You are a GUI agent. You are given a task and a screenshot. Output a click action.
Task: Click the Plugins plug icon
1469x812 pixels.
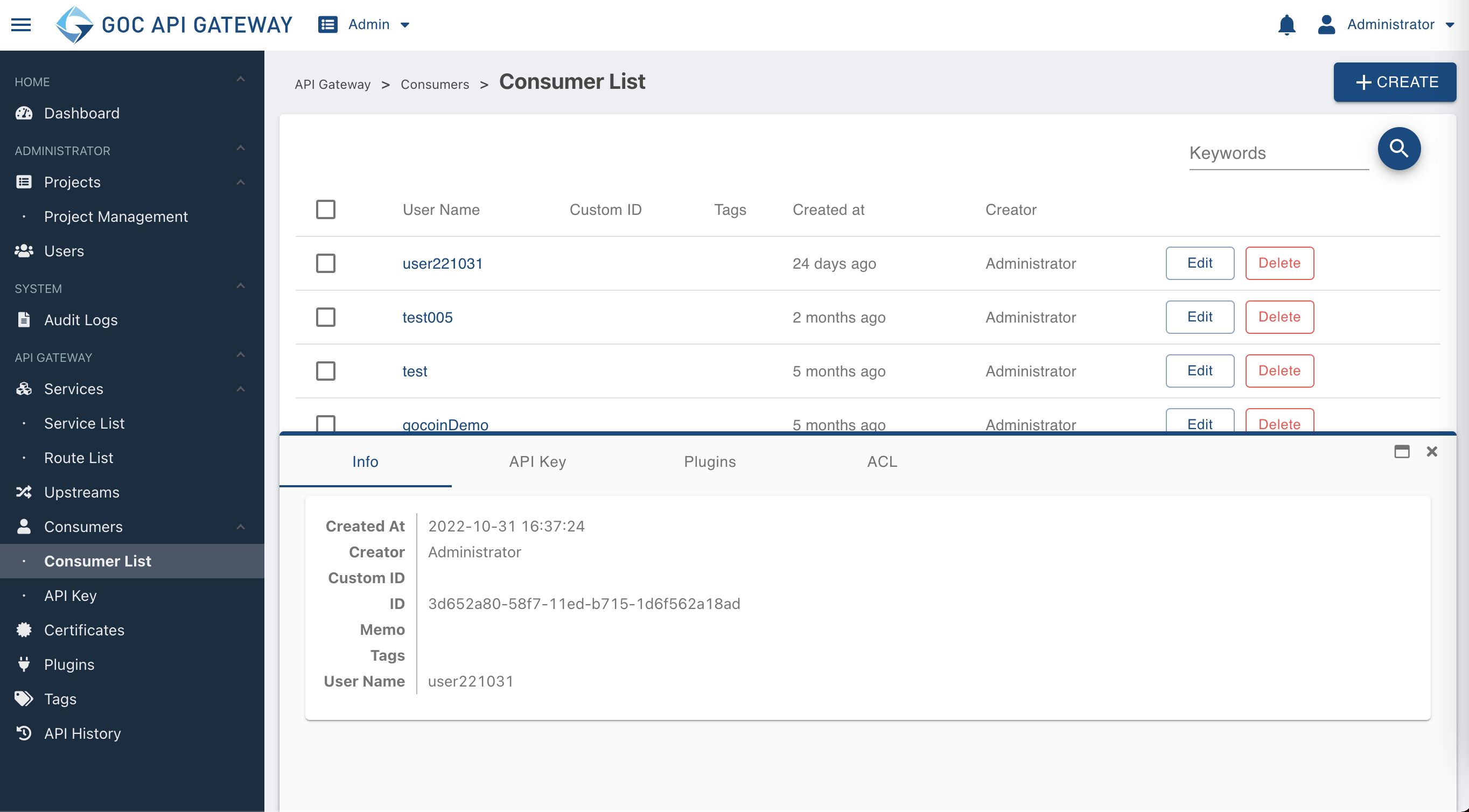coord(24,664)
